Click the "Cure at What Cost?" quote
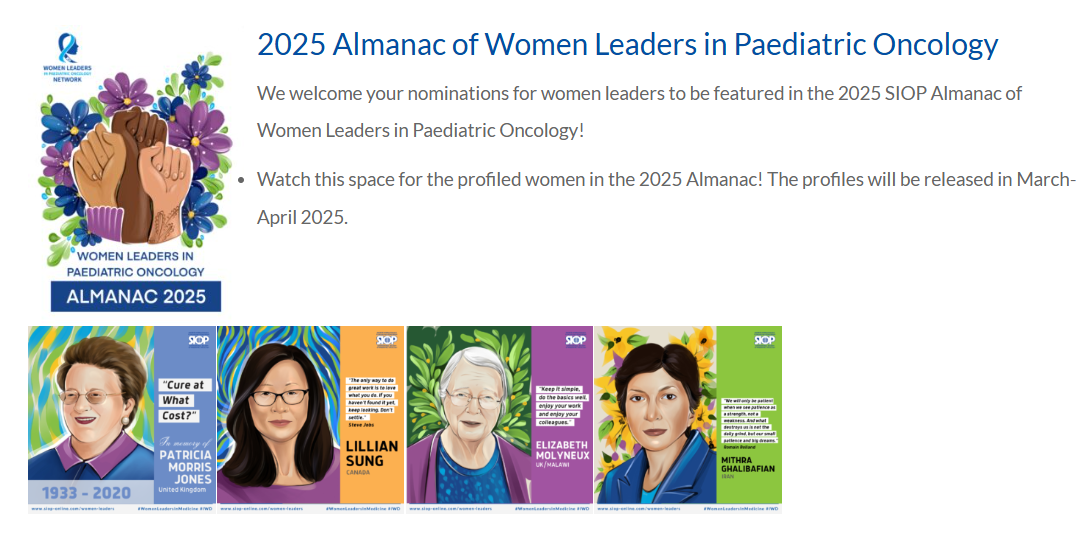Viewport: 1090px width, 546px height. [x=182, y=400]
